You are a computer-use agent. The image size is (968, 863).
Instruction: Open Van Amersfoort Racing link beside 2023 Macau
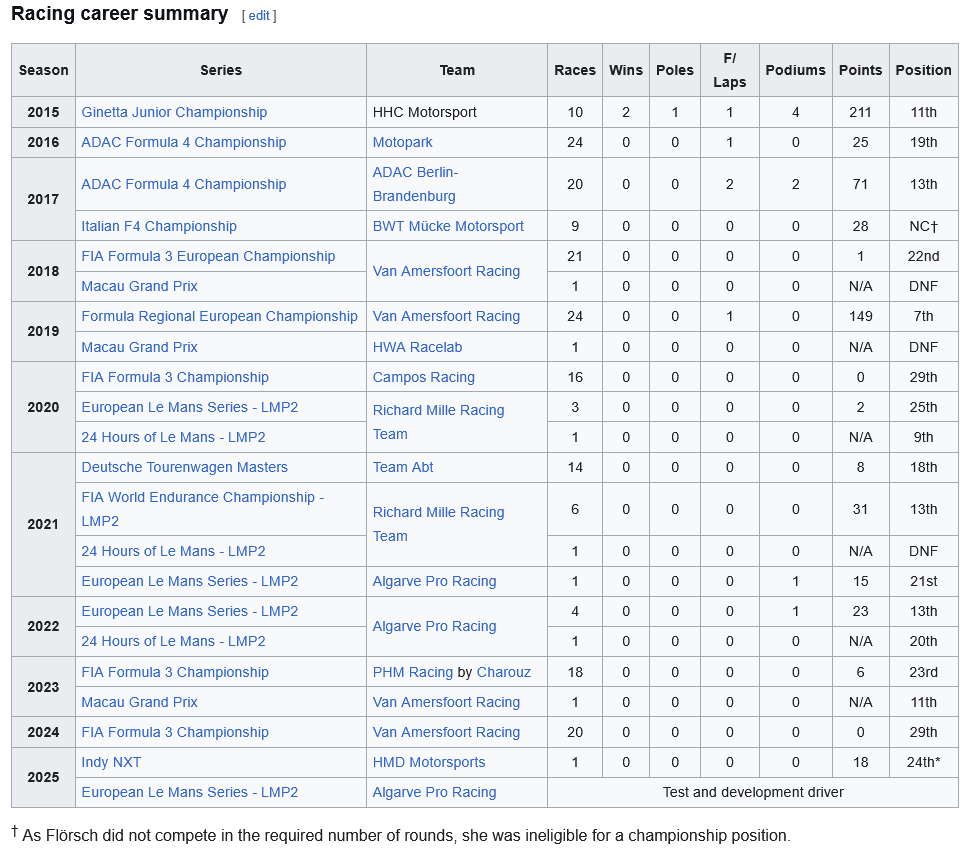446,702
